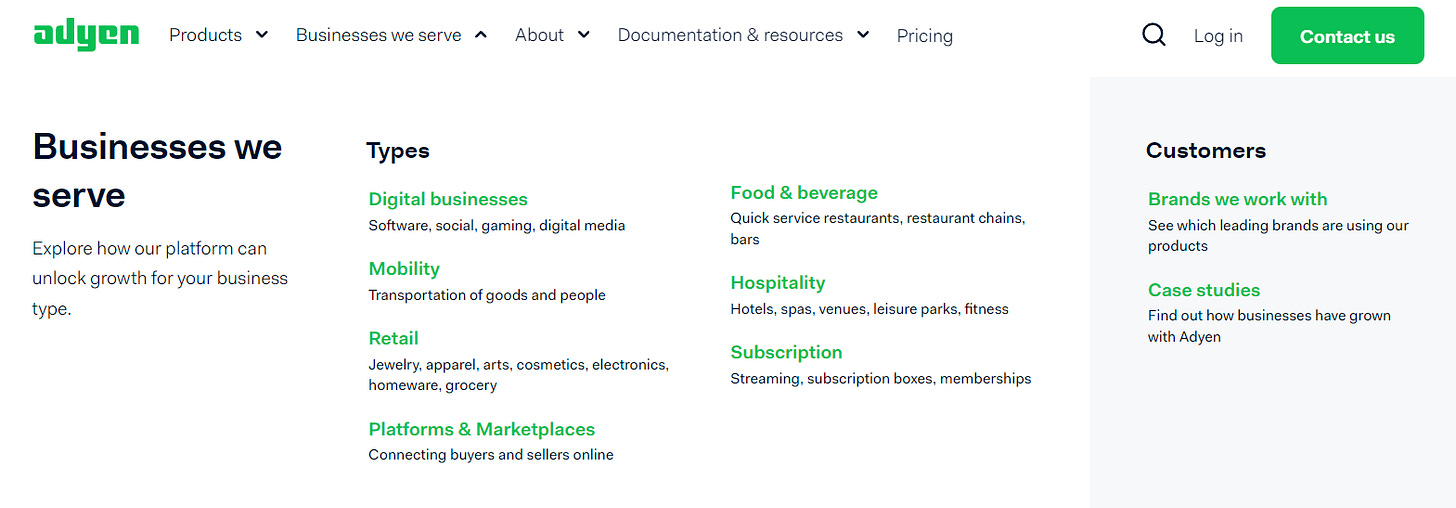This screenshot has width=1456, height=508.
Task: Open the Food & beverage link
Action: point(804,193)
